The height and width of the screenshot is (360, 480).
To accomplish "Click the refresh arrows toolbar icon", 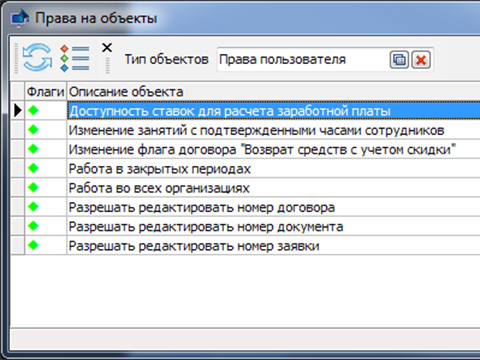I will (x=37, y=57).
